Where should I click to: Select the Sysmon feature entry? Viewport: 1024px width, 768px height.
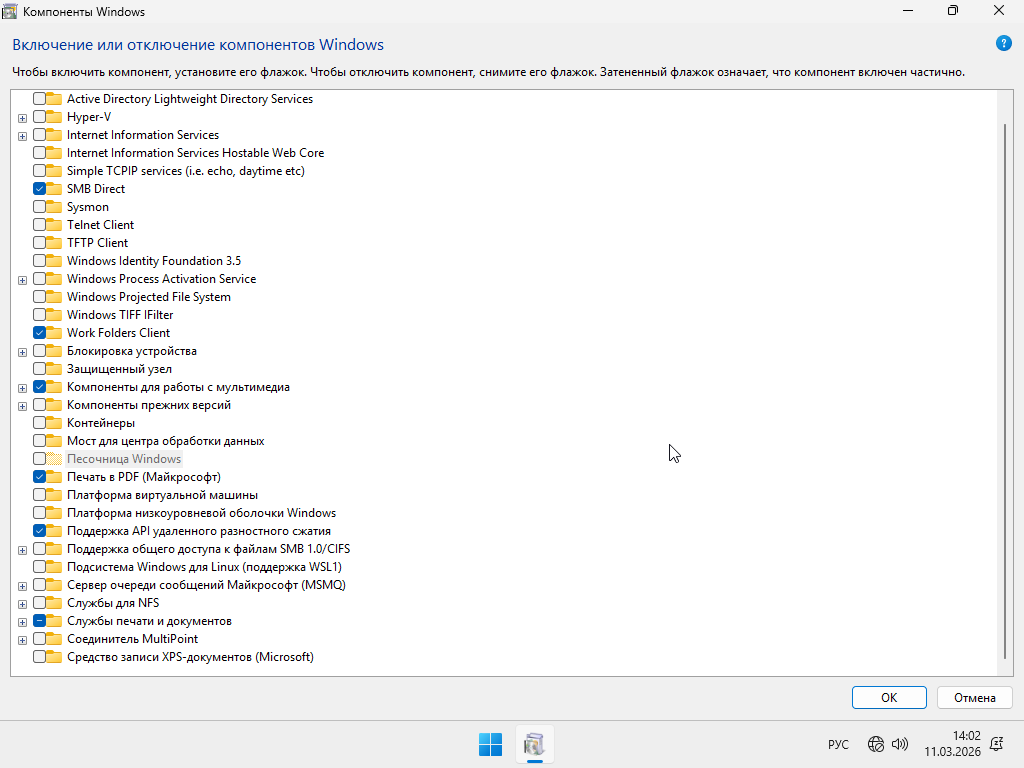(88, 207)
